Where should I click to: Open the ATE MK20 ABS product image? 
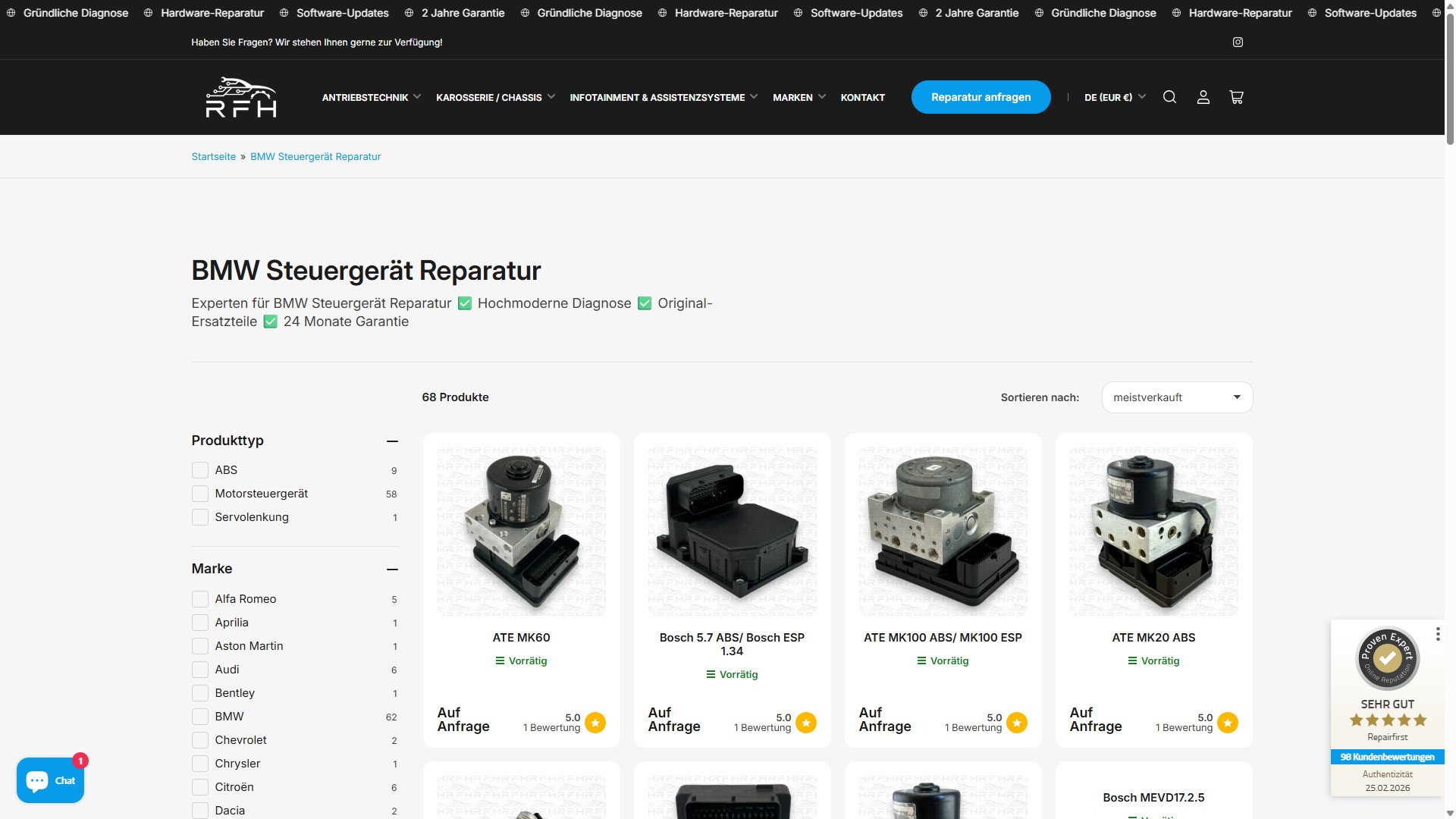[1153, 531]
